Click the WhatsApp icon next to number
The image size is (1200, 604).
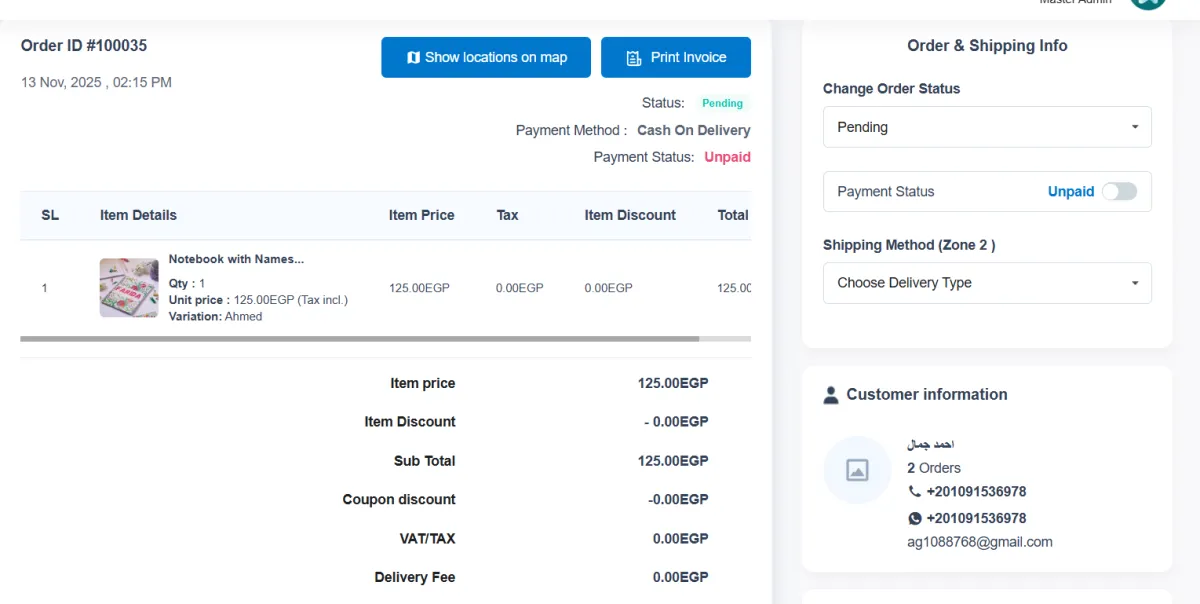tap(914, 518)
